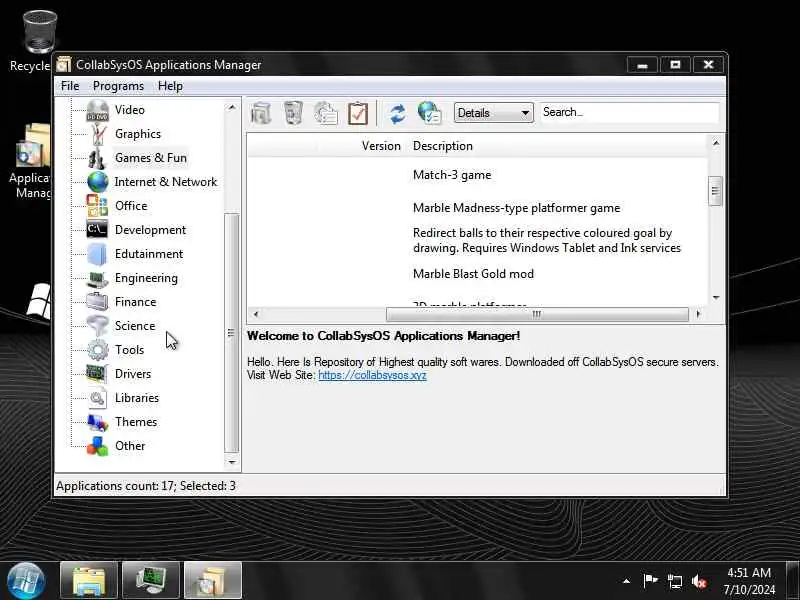Select the Drivers circuit board icon
The width and height of the screenshot is (800, 600).
pyautogui.click(x=96, y=374)
